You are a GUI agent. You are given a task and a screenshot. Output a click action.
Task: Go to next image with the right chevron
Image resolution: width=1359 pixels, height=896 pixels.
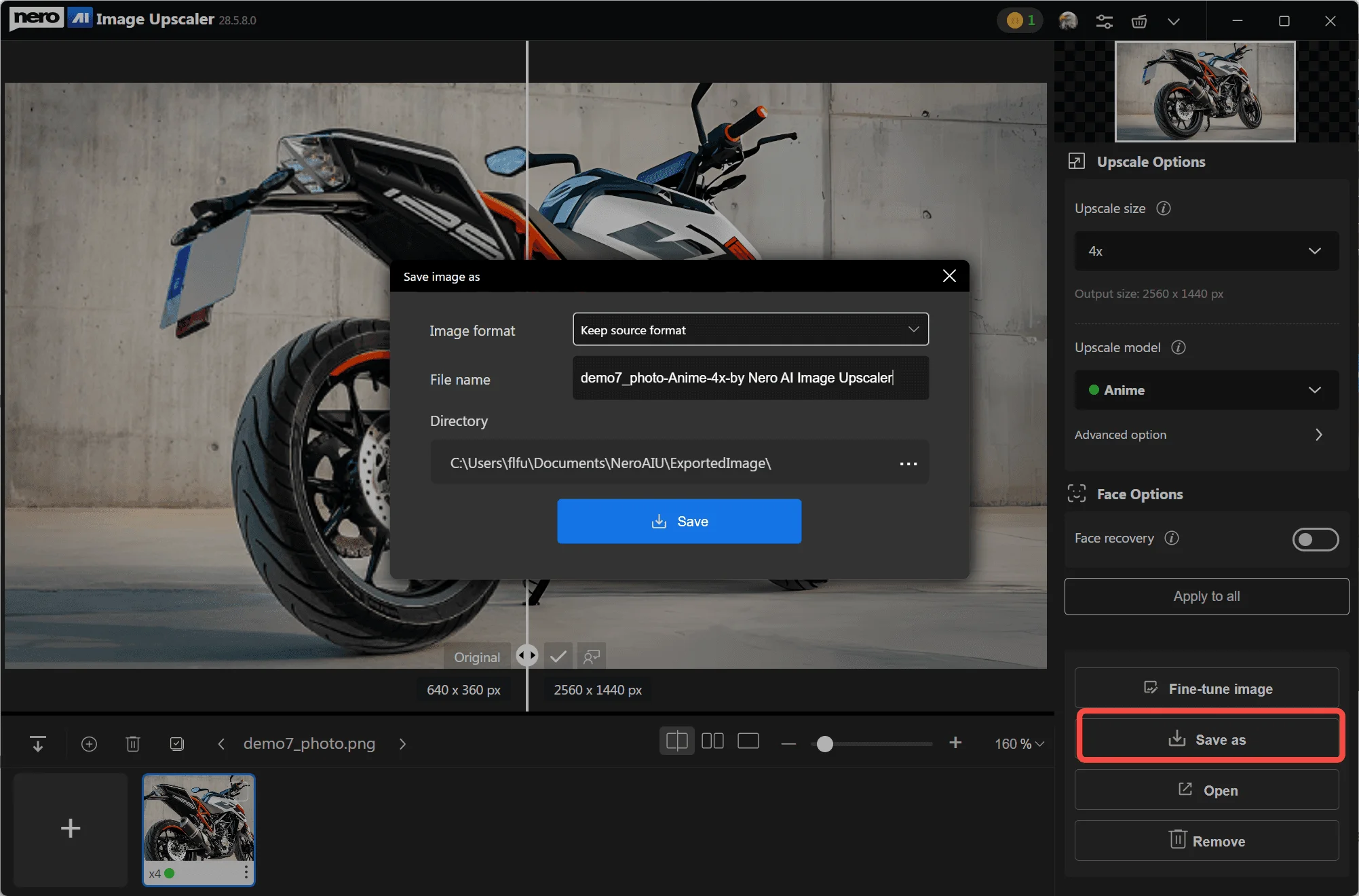(x=402, y=743)
